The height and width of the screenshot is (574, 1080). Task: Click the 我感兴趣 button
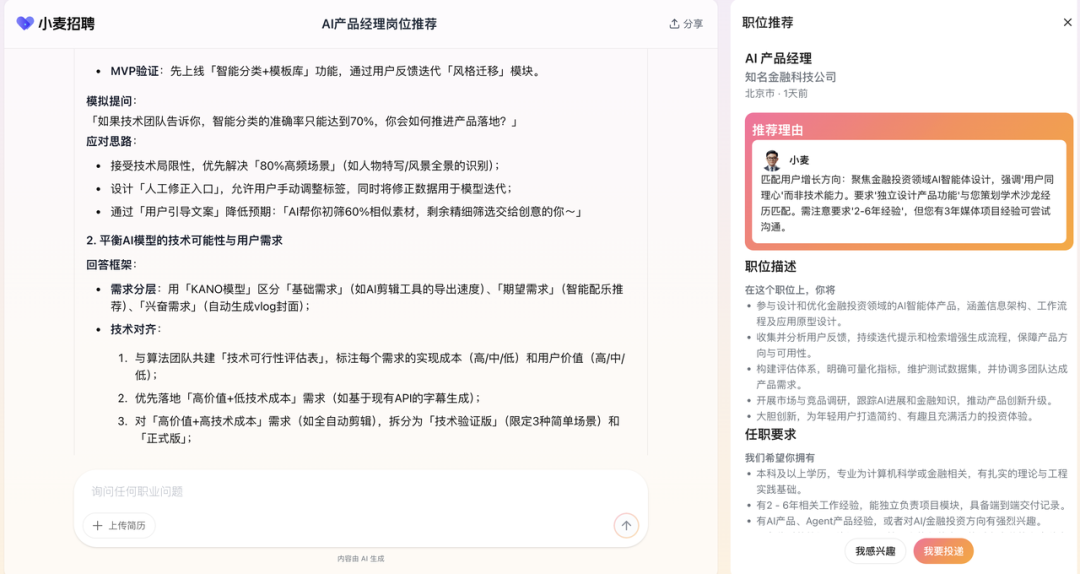875,551
